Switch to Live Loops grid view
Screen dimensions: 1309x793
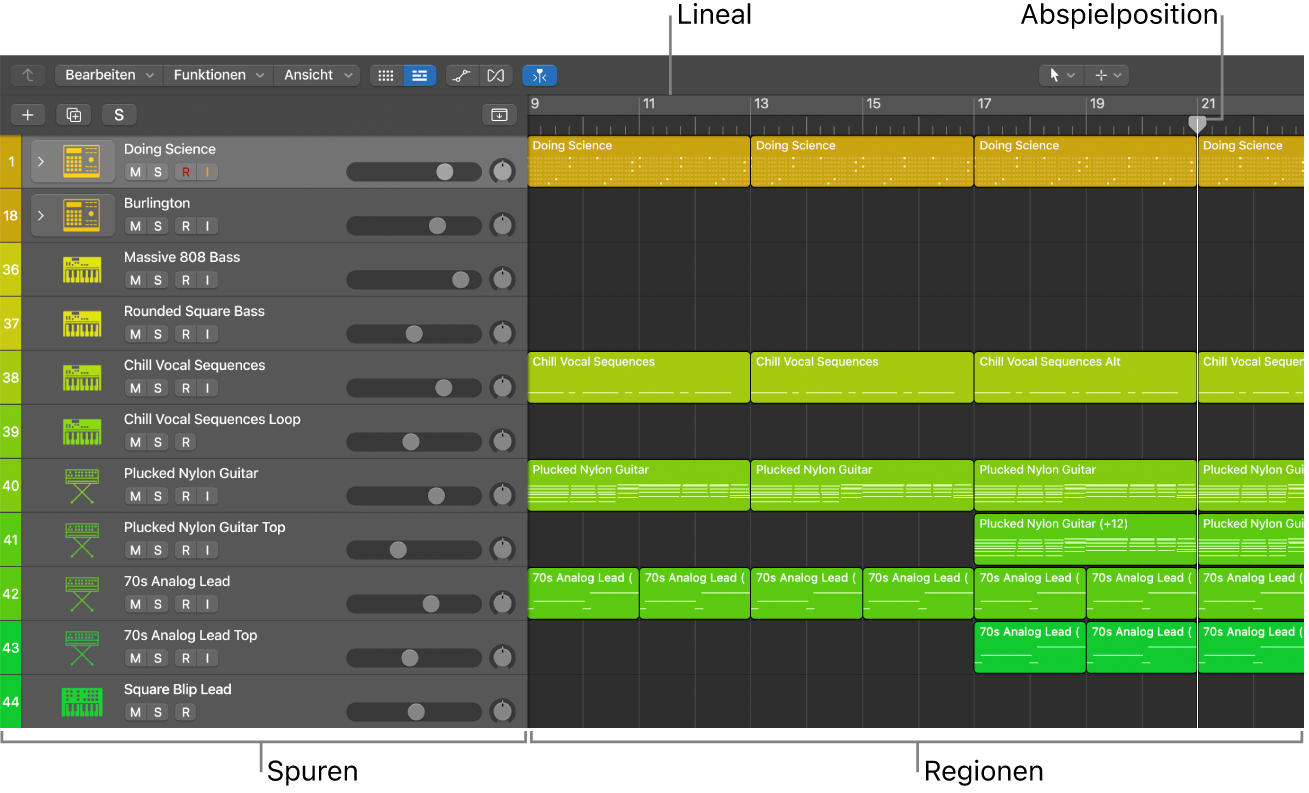pos(386,75)
